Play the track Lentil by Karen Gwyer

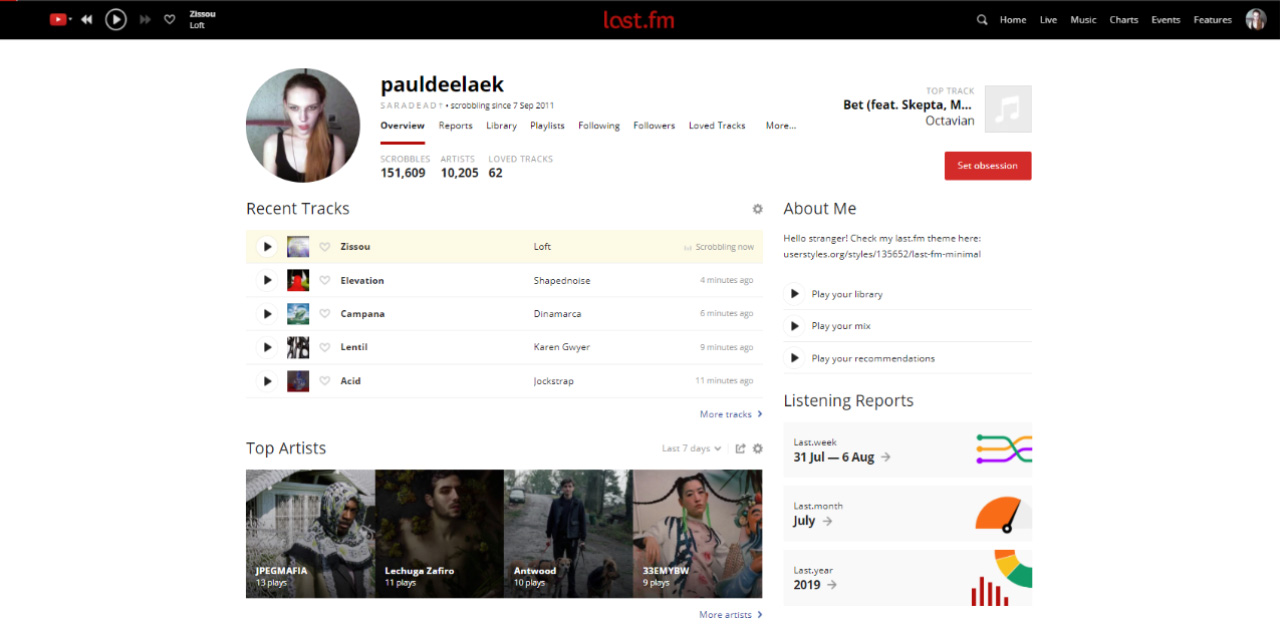(x=267, y=347)
